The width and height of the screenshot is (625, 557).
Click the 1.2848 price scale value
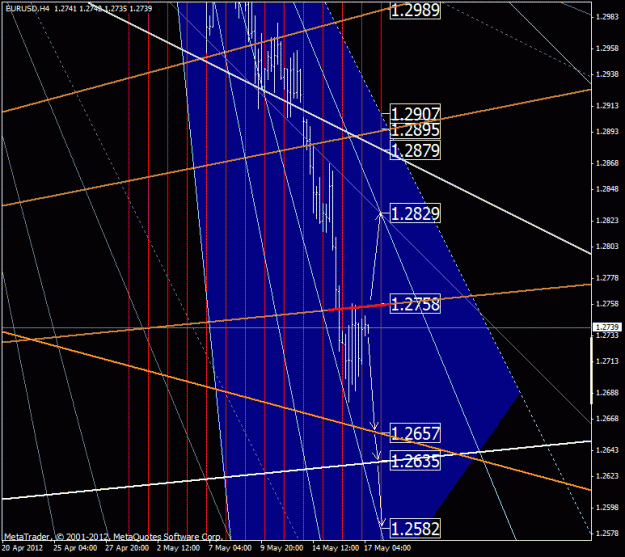pos(607,189)
